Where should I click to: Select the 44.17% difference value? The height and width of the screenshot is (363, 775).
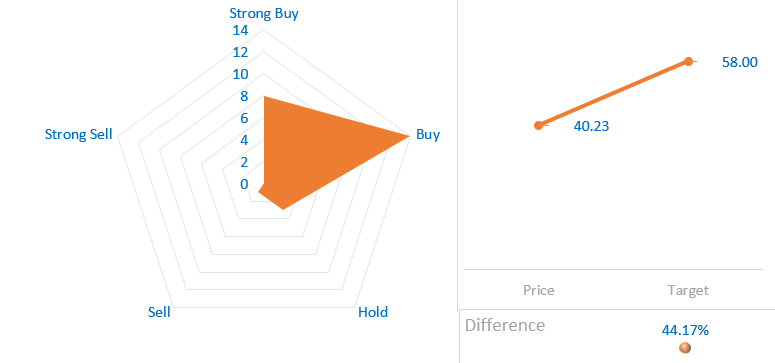point(685,330)
